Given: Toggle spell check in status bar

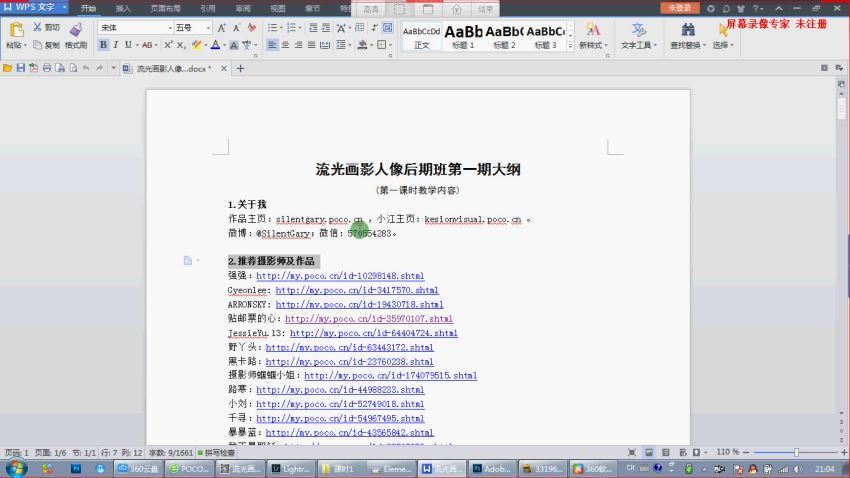Looking at the screenshot, I should [222, 453].
